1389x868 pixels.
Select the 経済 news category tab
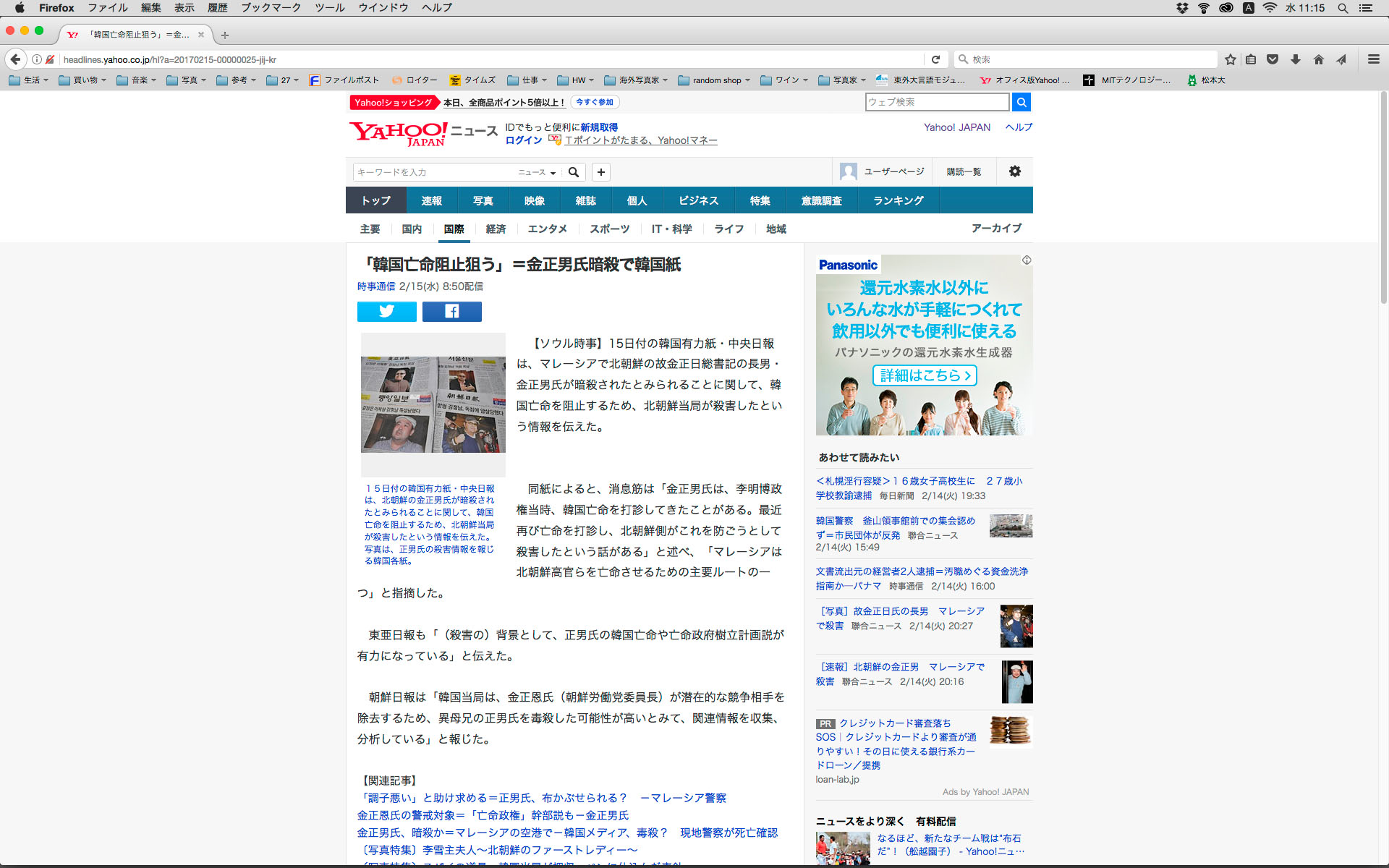click(x=496, y=229)
